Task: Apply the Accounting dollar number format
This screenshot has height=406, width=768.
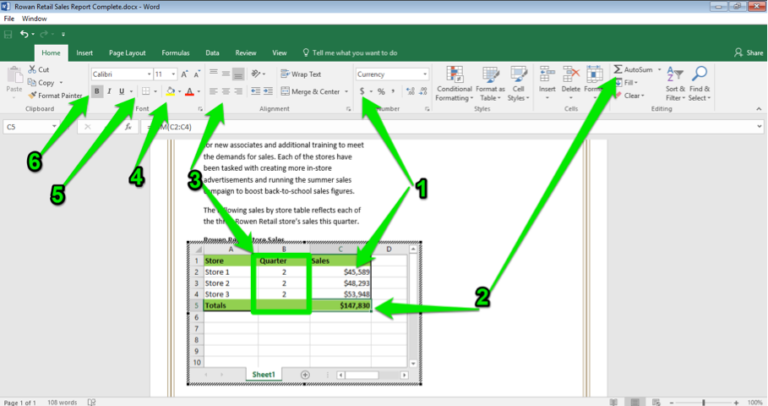Action: coord(362,91)
